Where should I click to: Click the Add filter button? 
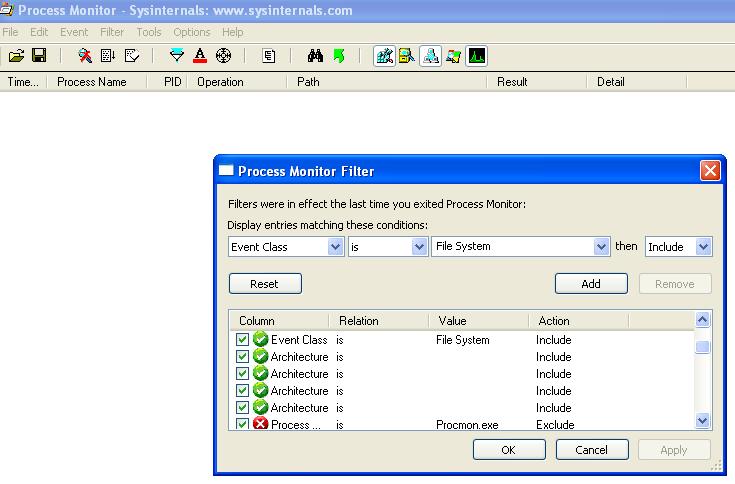click(x=591, y=284)
